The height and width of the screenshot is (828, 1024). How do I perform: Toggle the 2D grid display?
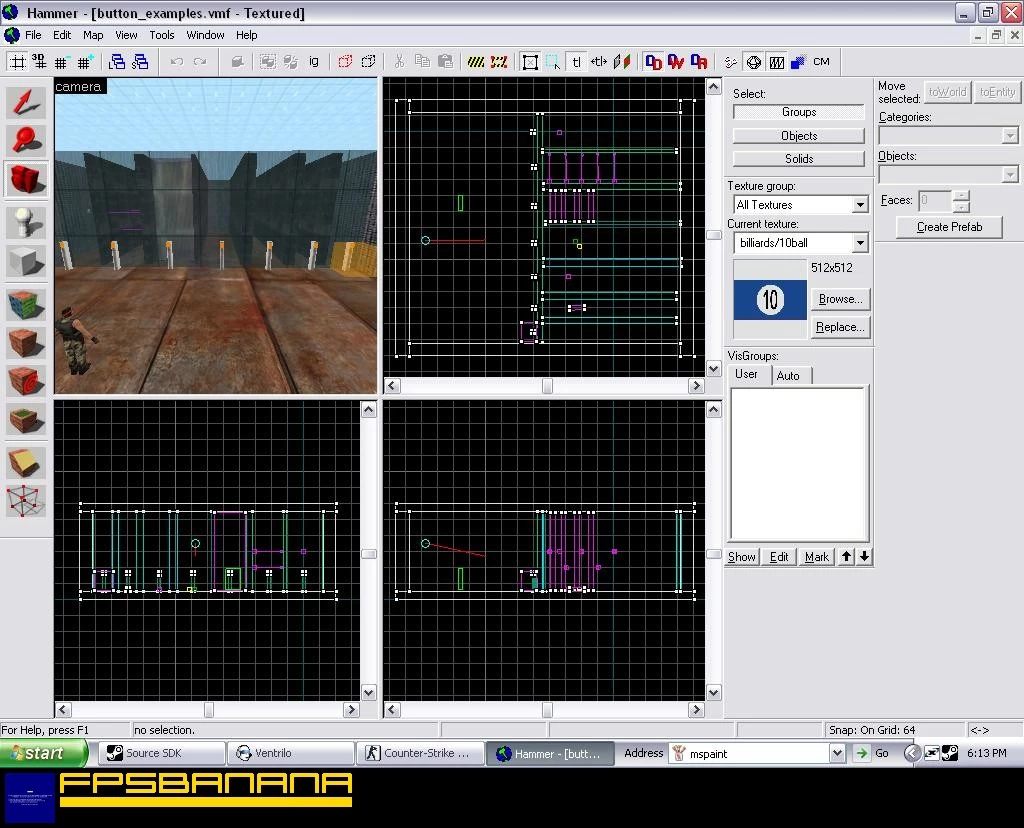18,62
